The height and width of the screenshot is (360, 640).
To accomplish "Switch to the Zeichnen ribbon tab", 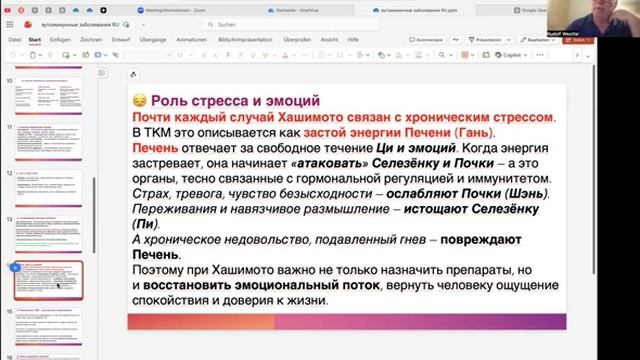I will 91,40.
